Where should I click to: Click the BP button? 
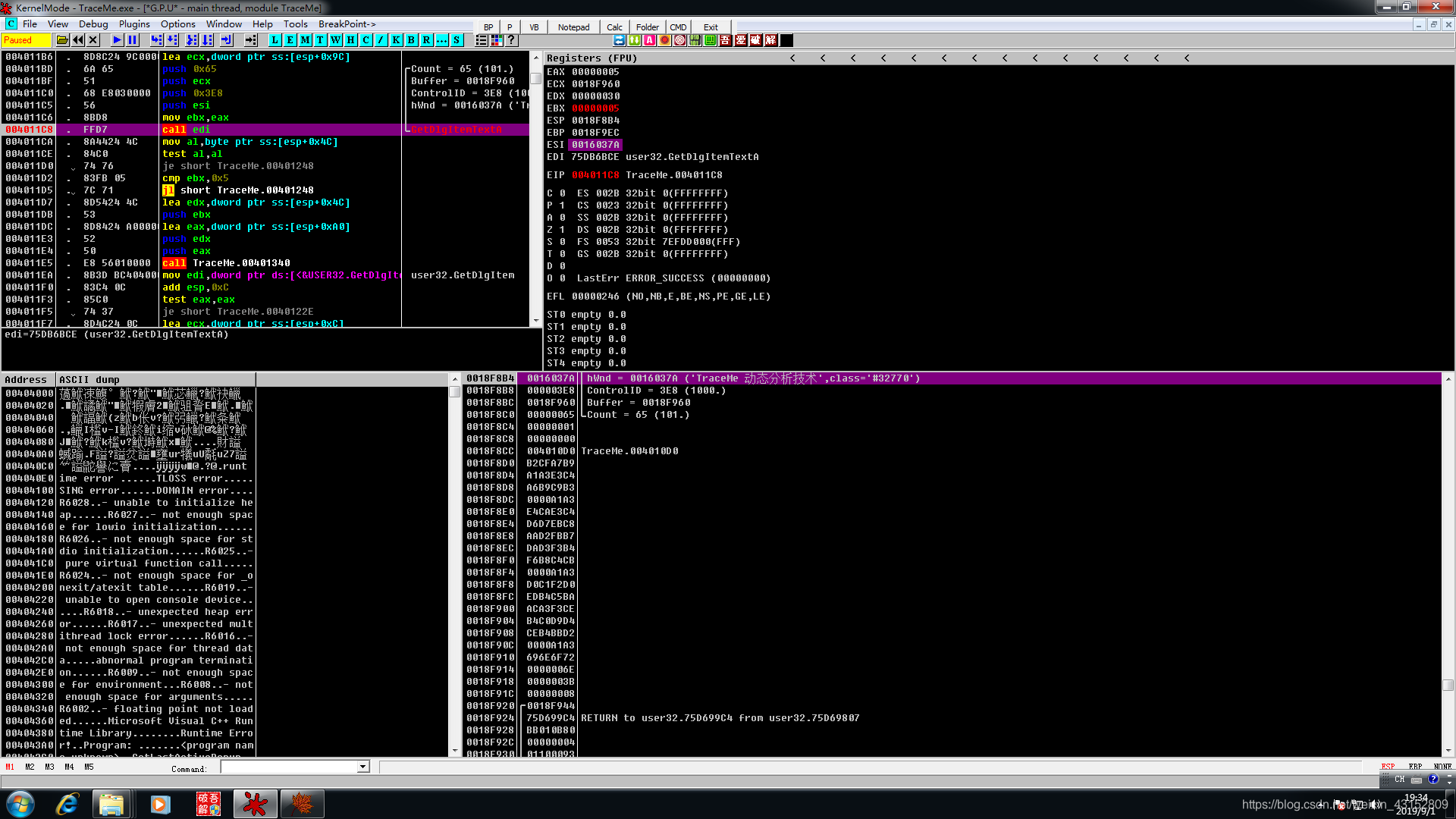click(488, 27)
